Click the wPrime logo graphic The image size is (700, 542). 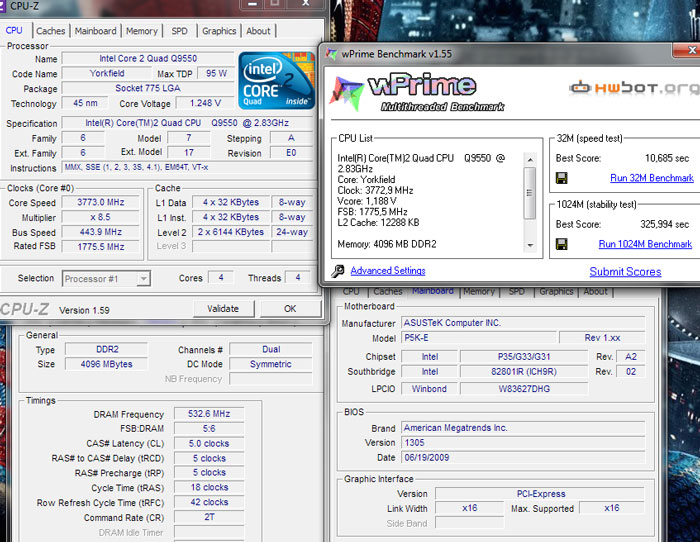pyautogui.click(x=417, y=93)
